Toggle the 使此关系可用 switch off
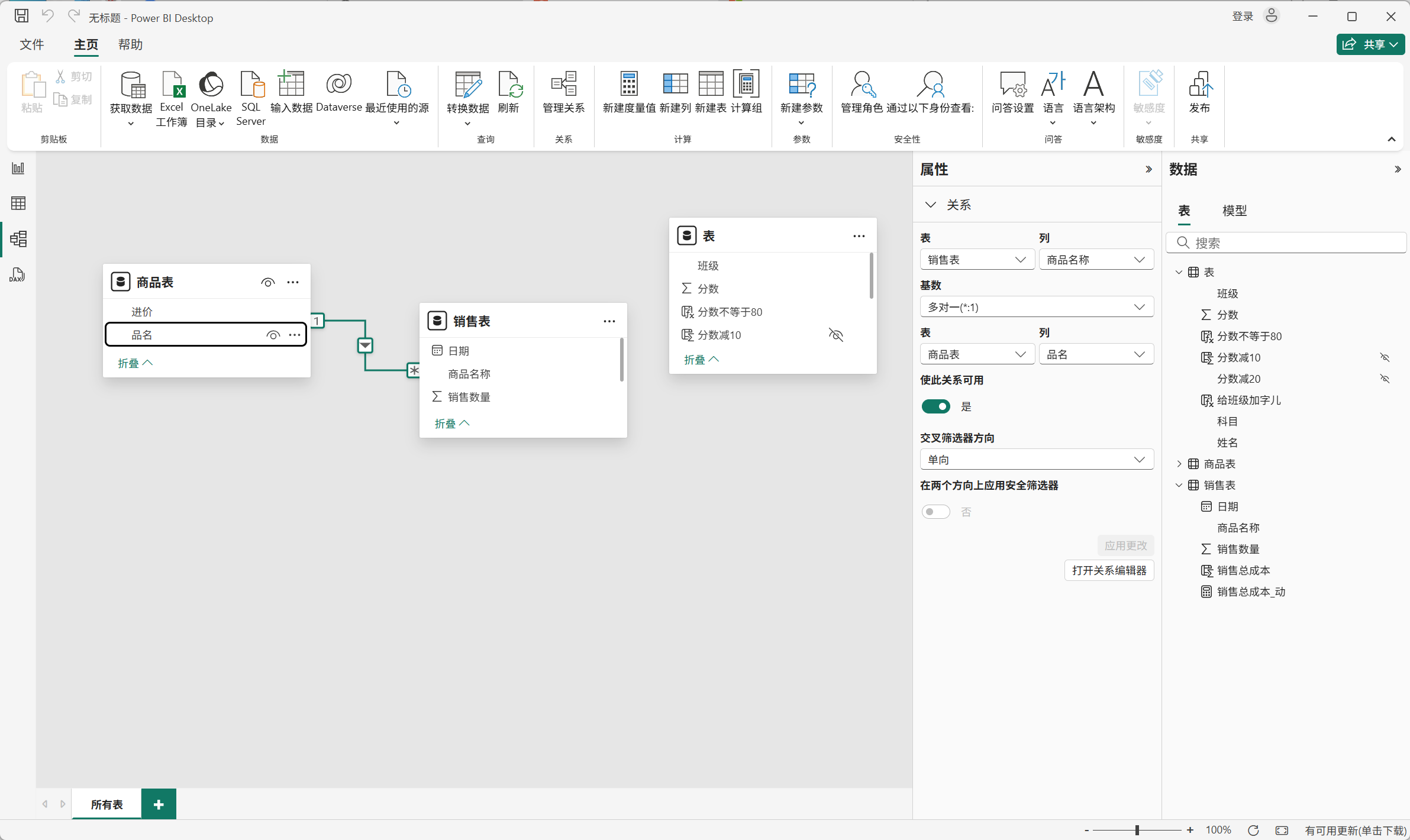 click(x=935, y=406)
